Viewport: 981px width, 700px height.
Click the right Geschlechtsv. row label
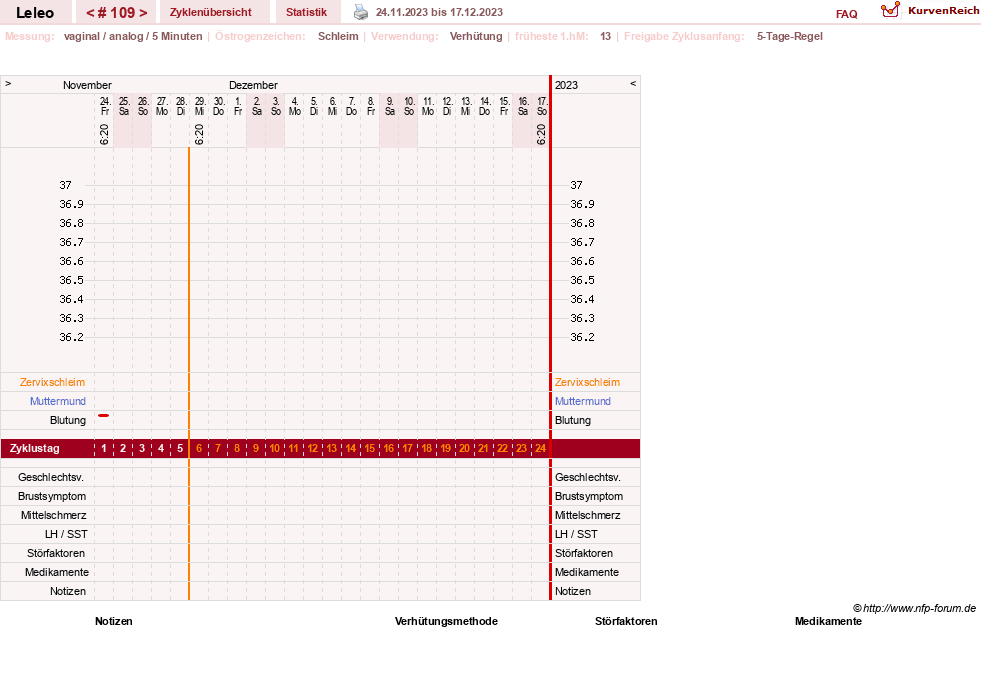coord(587,477)
